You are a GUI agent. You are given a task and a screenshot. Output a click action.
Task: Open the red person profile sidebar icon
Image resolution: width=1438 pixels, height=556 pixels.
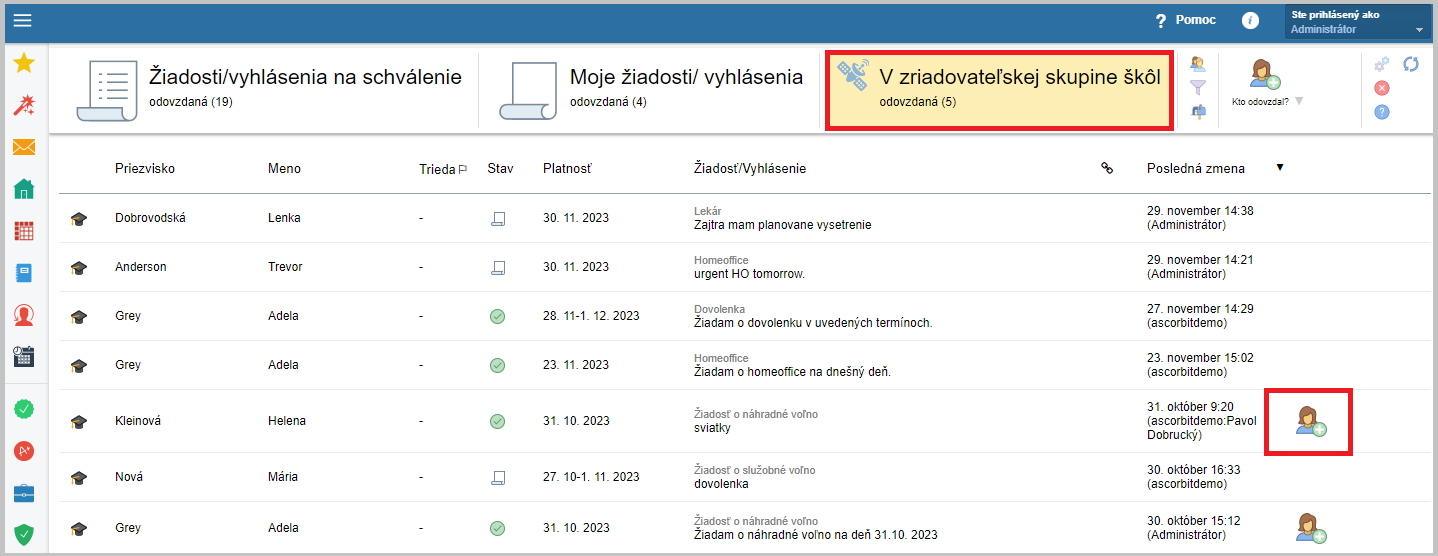pos(24,315)
